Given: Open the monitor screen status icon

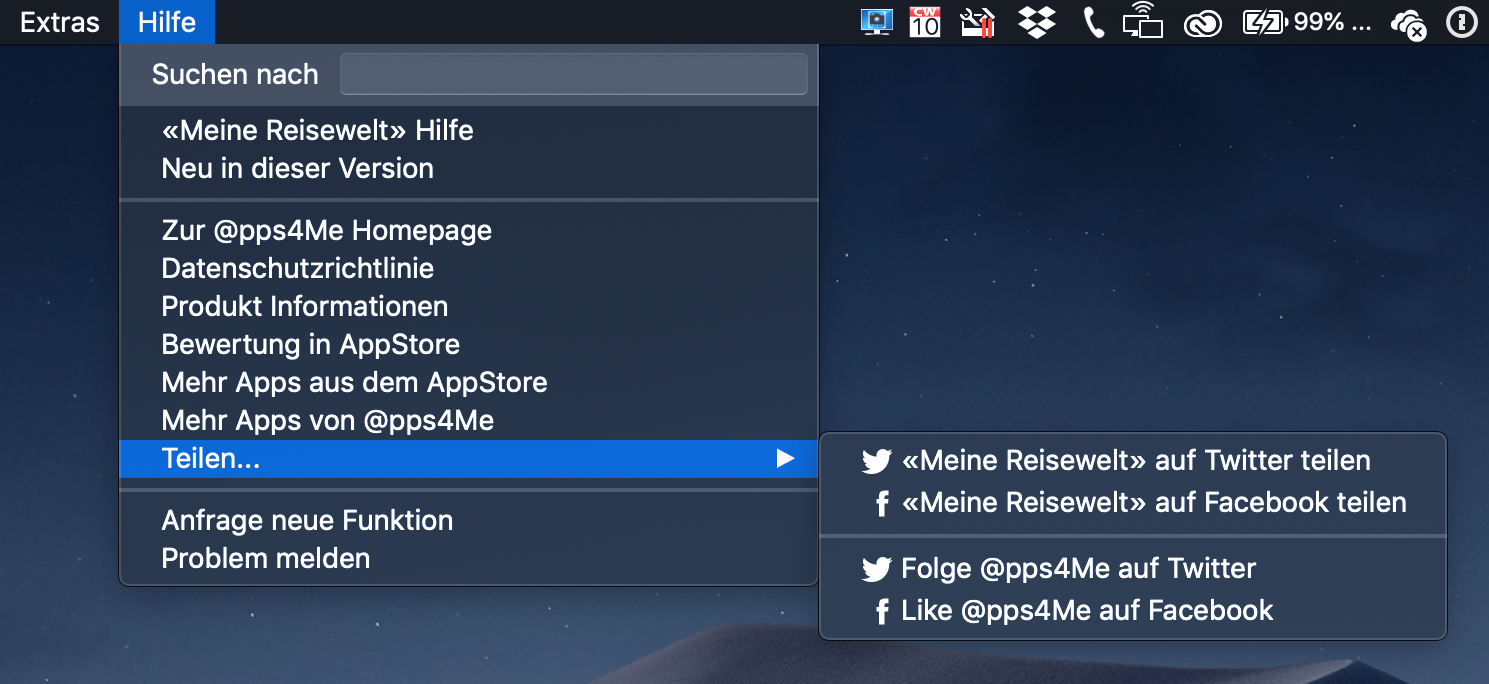Looking at the screenshot, I should point(877,22).
